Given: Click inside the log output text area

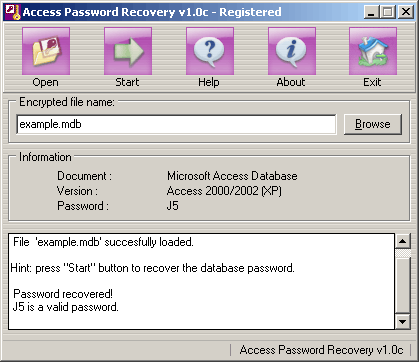Looking at the screenshot, I should [201, 281].
